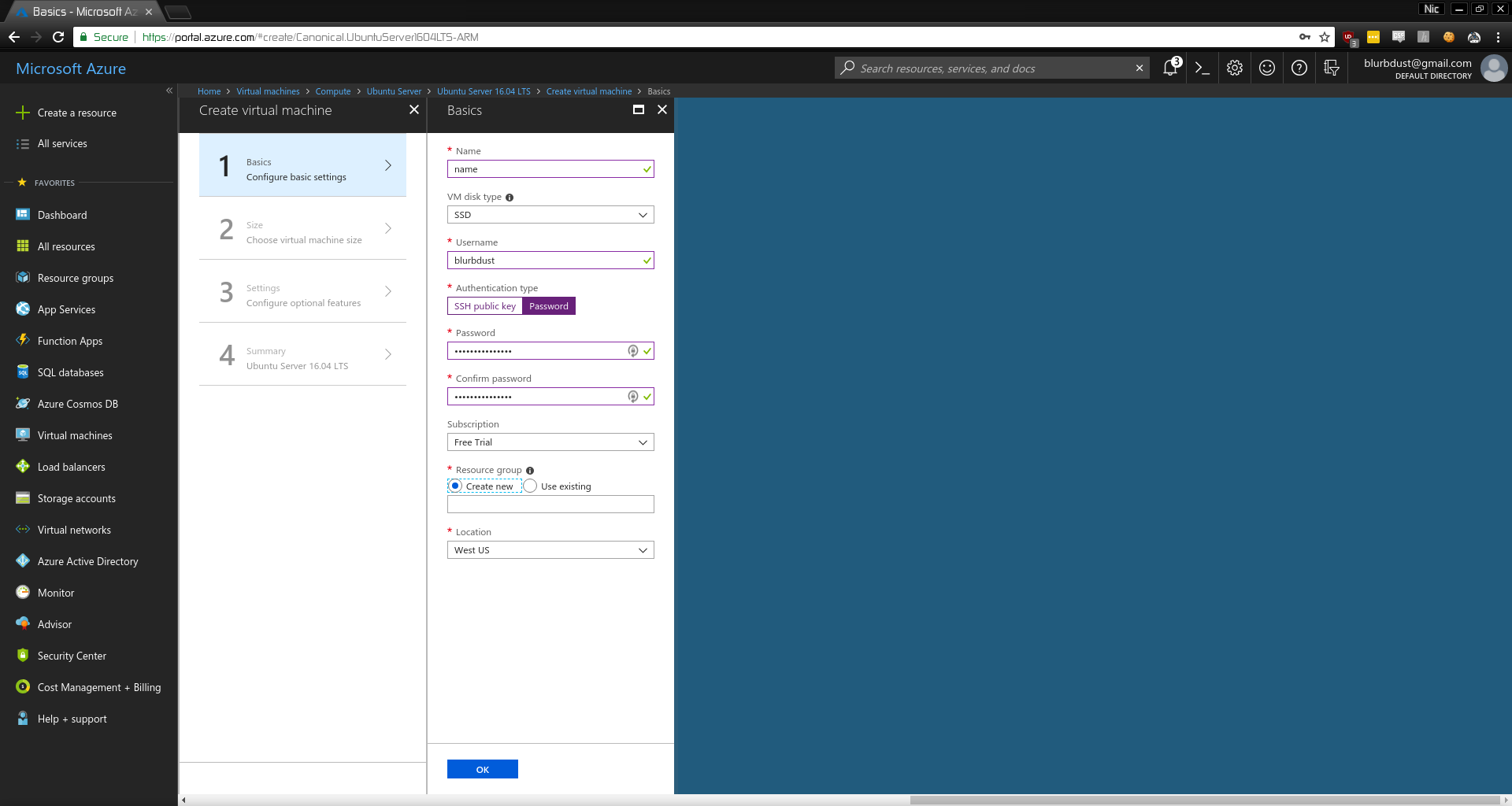Open portal Settings gear icon

(x=1235, y=68)
